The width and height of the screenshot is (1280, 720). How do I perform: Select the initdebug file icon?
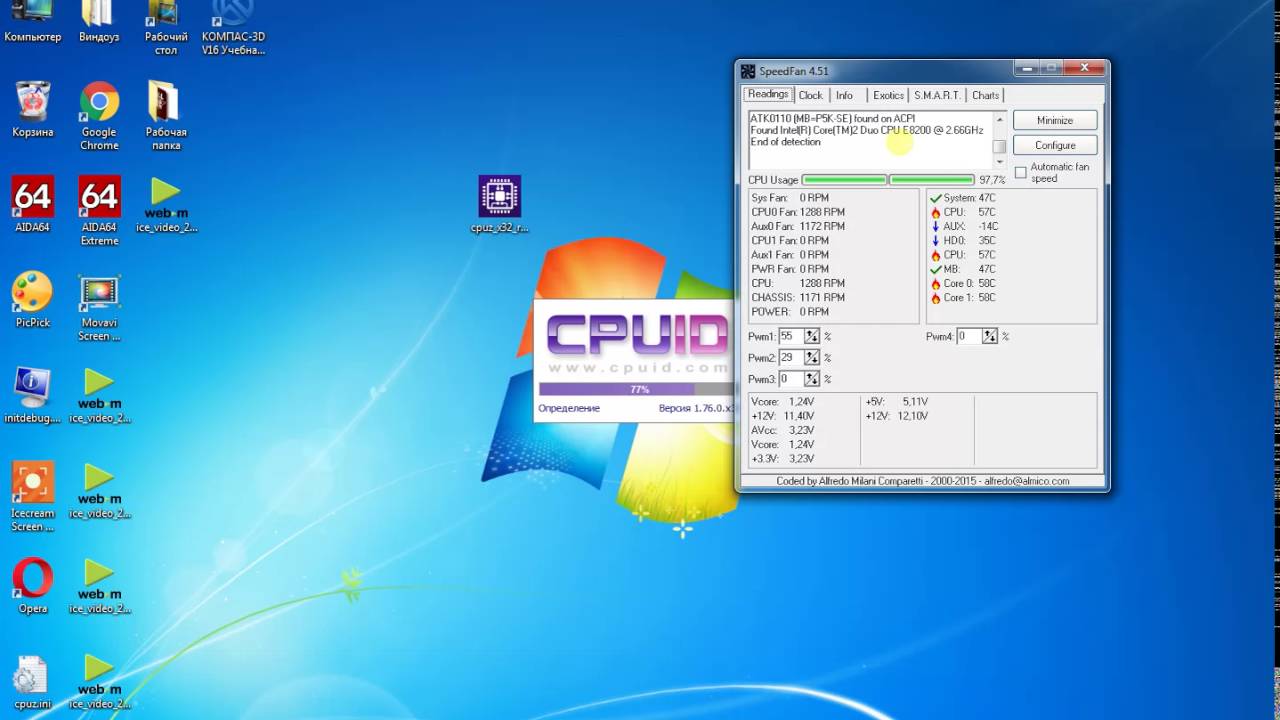[33, 396]
